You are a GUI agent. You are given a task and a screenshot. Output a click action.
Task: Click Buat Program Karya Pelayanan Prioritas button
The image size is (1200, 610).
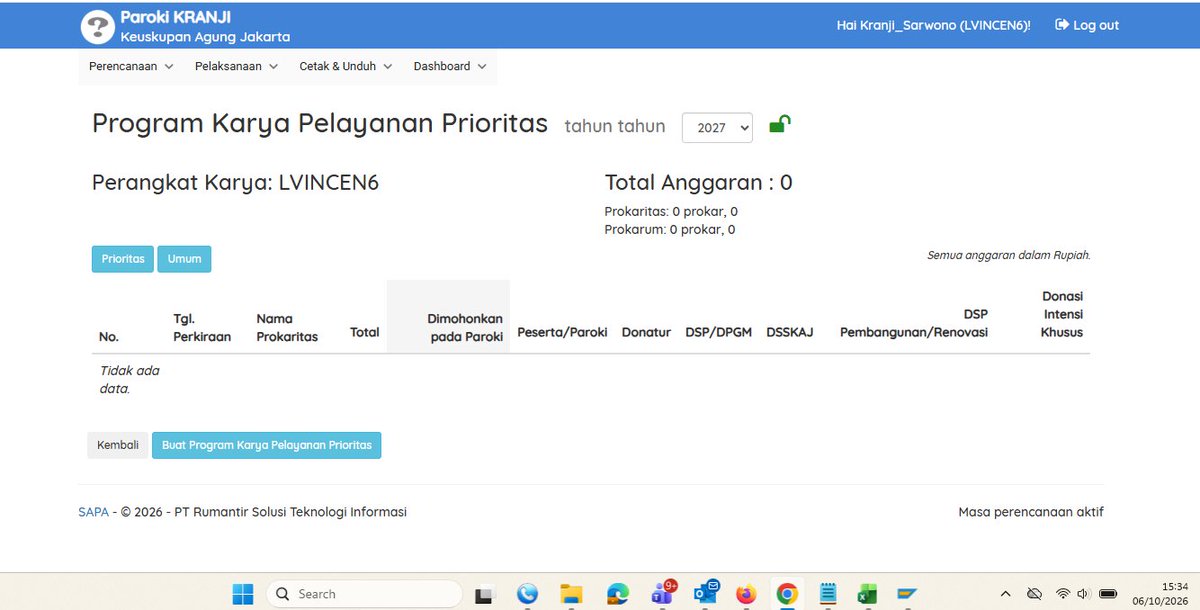(267, 445)
